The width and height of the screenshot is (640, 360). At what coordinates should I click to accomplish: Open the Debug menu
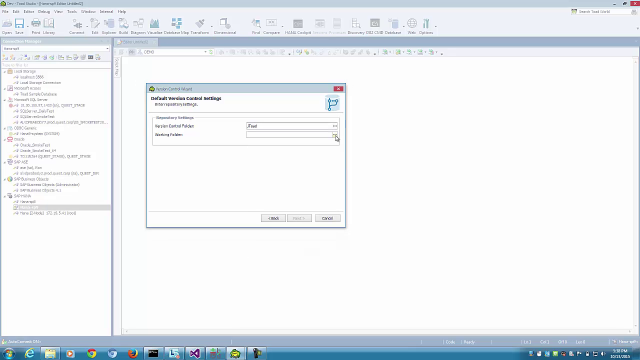coord(44,11)
